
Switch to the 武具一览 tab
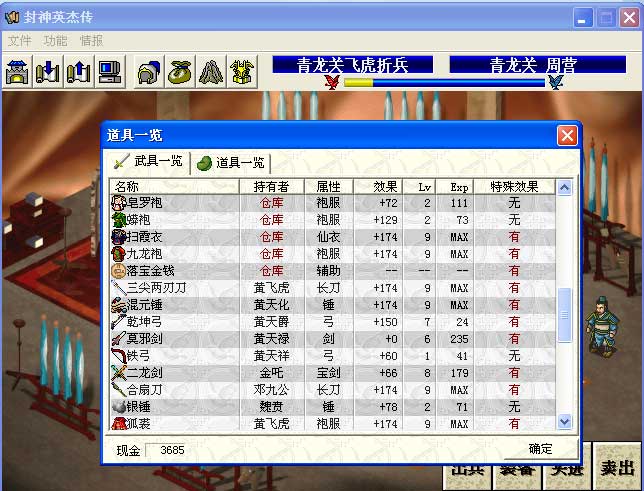tap(149, 162)
